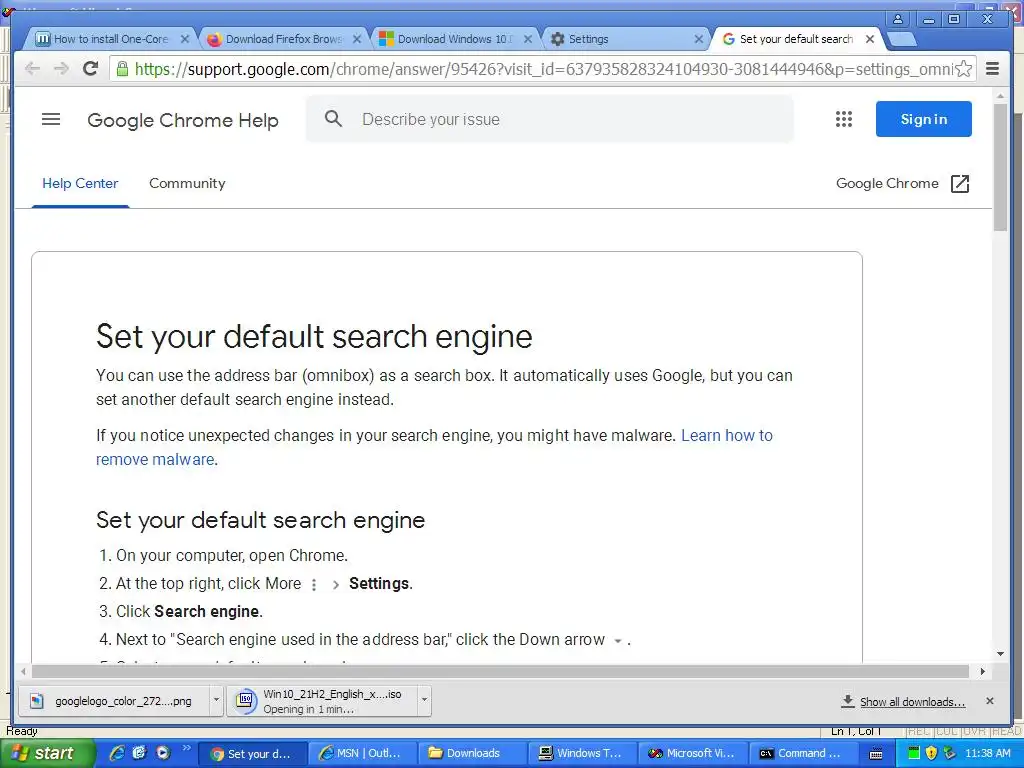Close the Download Windows 10 tab
This screenshot has height=768, width=1024.
coord(528,39)
